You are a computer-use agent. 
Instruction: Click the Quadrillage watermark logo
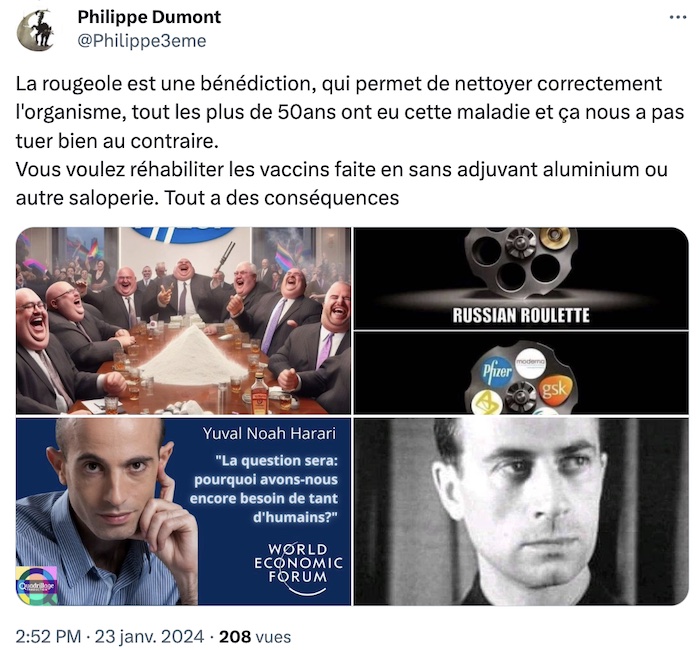(37, 585)
